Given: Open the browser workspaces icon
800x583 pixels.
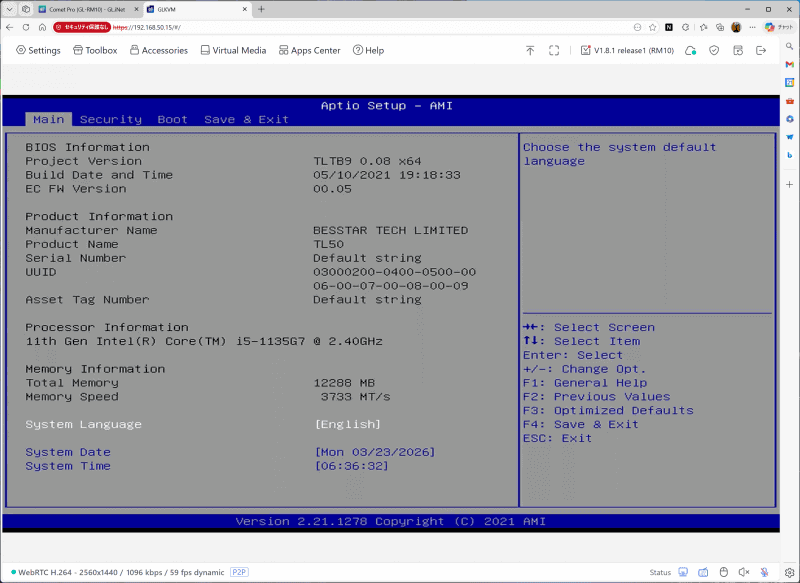Looking at the screenshot, I should [x=26, y=9].
